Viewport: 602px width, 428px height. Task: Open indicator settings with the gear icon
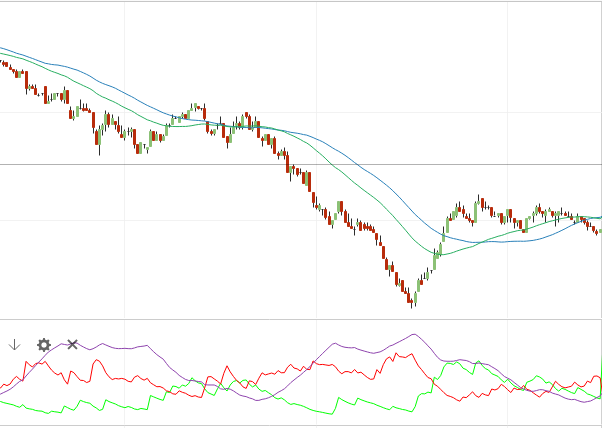[44, 345]
